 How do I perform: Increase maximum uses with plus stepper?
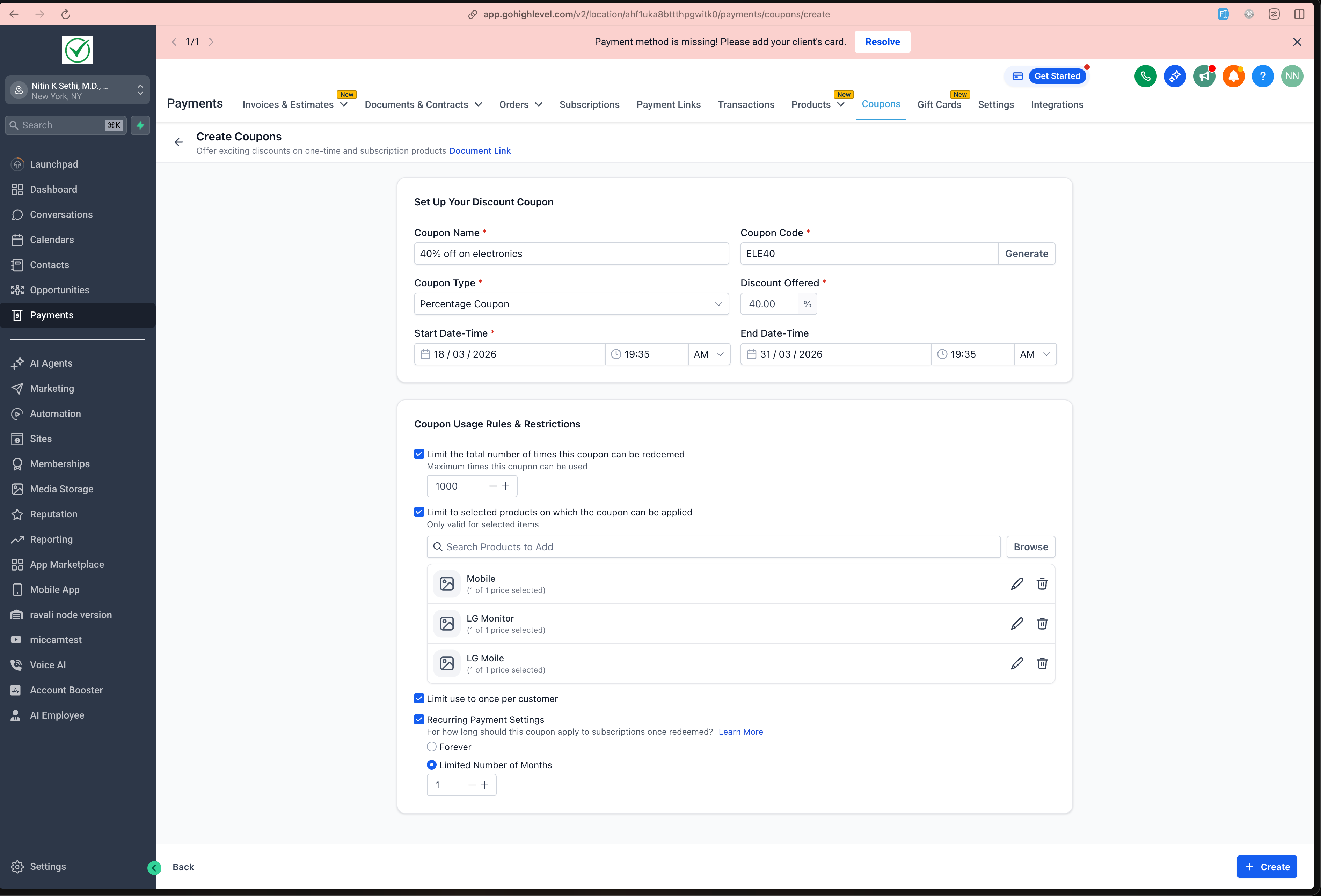(x=506, y=486)
